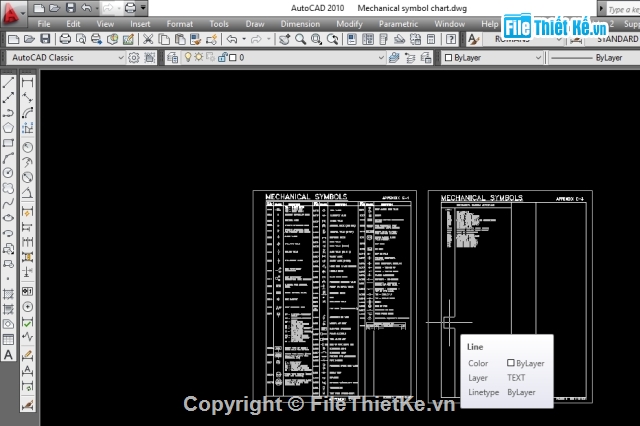Open the Layer Properties Manager icon
640x426 pixels.
point(173,58)
